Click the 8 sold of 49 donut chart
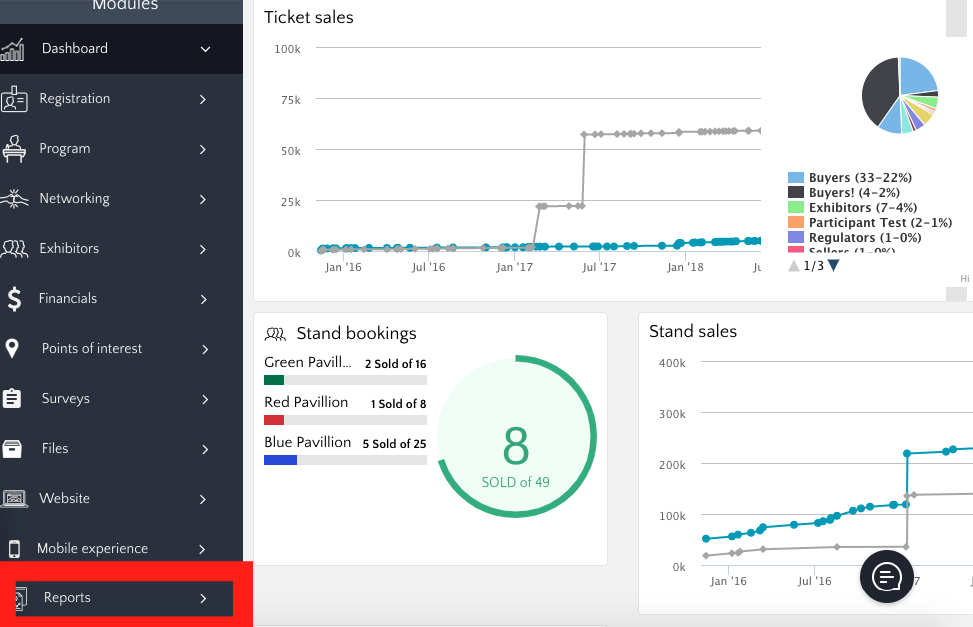 coord(516,448)
